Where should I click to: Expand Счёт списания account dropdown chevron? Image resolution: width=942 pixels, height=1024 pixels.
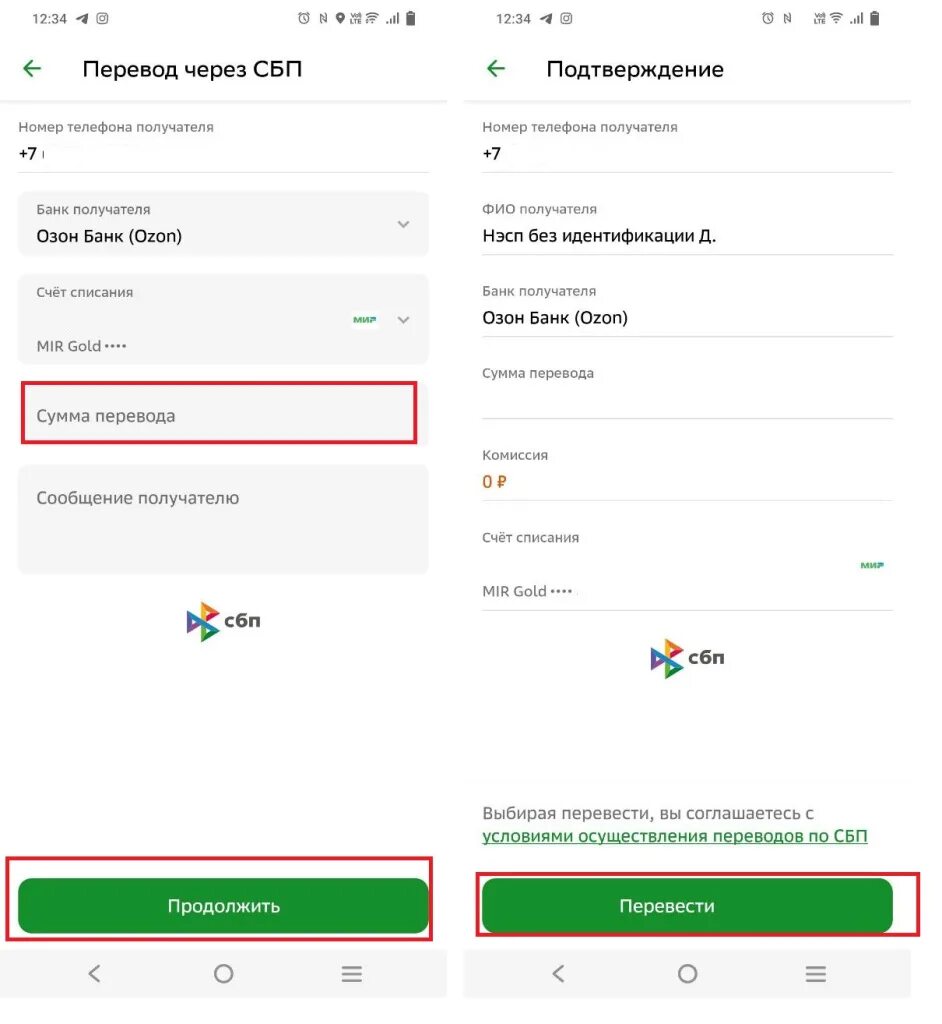[x=403, y=319]
